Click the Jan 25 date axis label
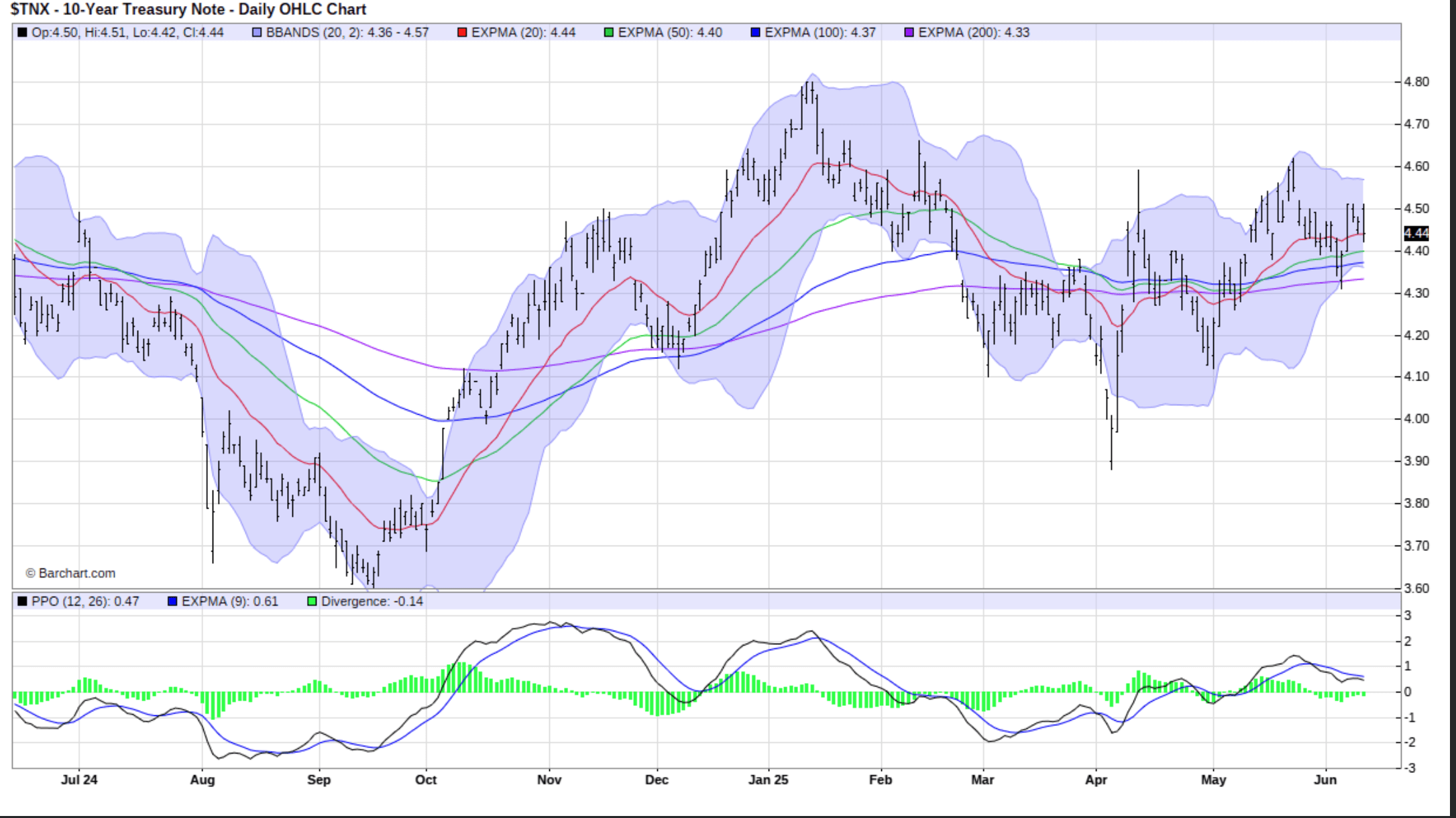The width and height of the screenshot is (1456, 818). (769, 780)
